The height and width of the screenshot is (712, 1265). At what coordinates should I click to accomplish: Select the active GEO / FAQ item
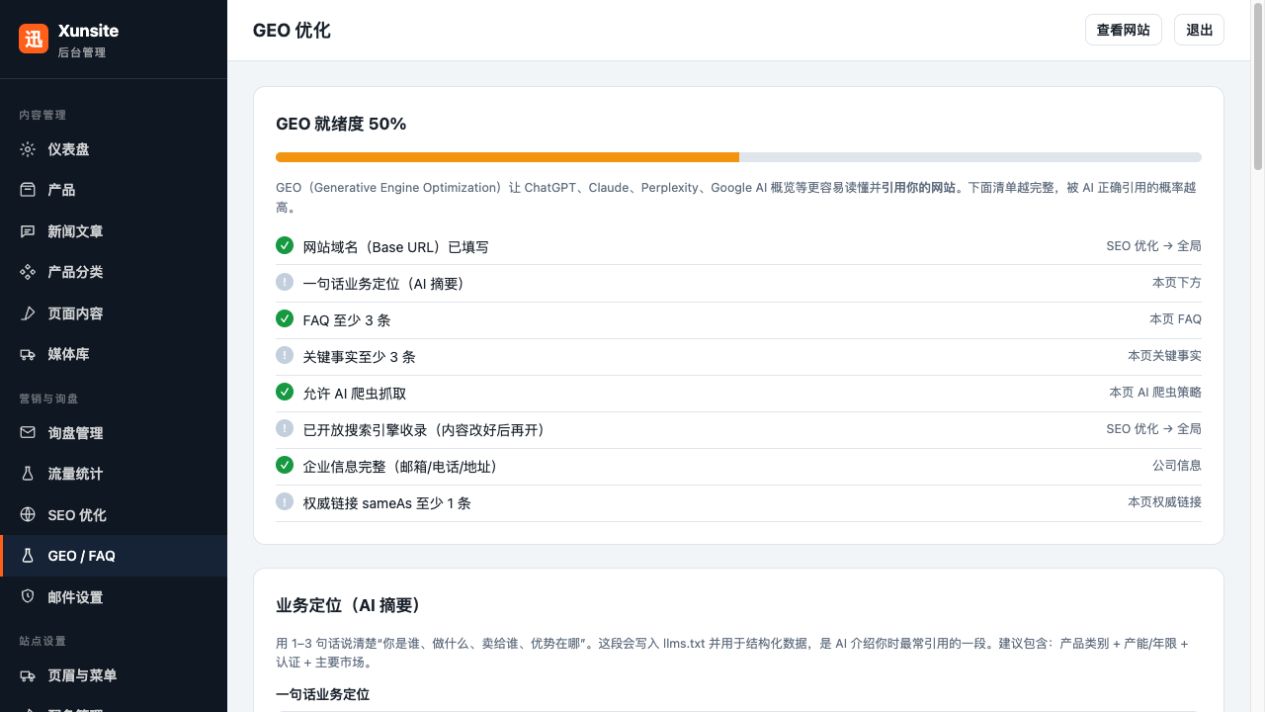(x=113, y=556)
